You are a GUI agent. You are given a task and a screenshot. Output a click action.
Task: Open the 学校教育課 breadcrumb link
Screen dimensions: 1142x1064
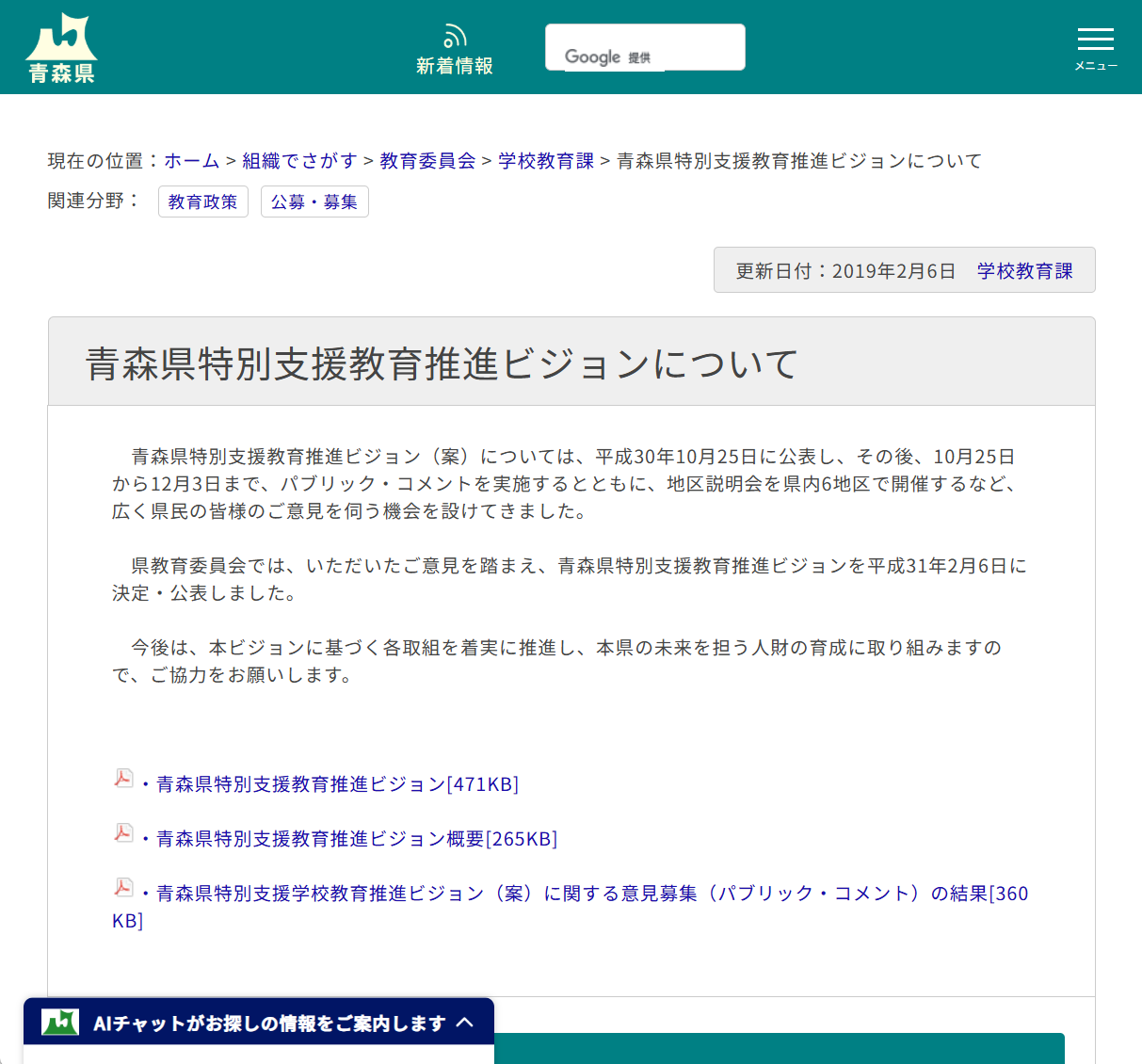tap(545, 161)
